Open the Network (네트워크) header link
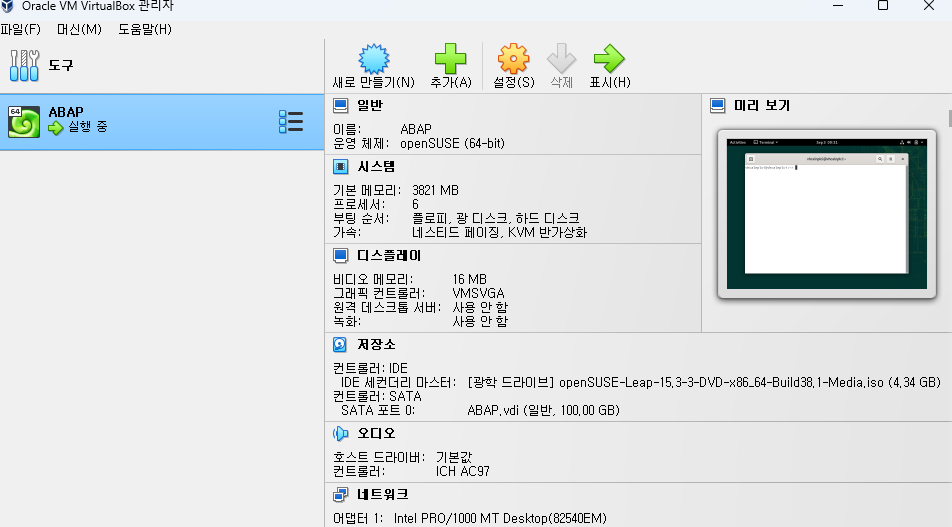The height and width of the screenshot is (527, 952). [382, 495]
